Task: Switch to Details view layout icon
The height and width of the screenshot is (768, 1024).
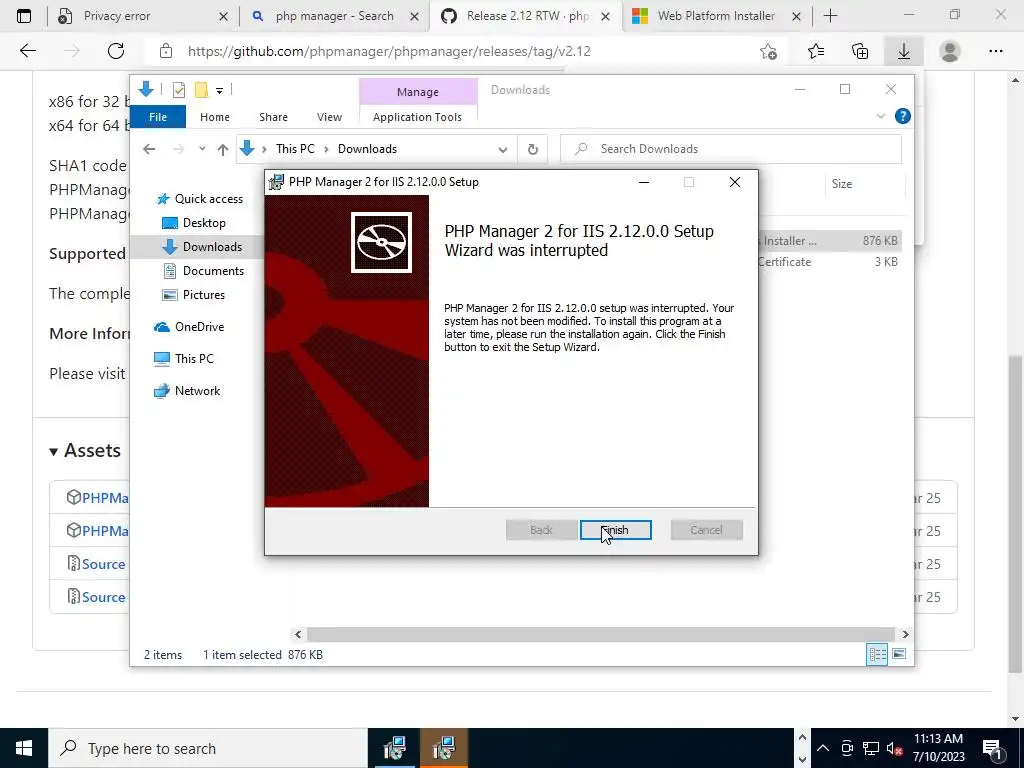Action: 877,654
